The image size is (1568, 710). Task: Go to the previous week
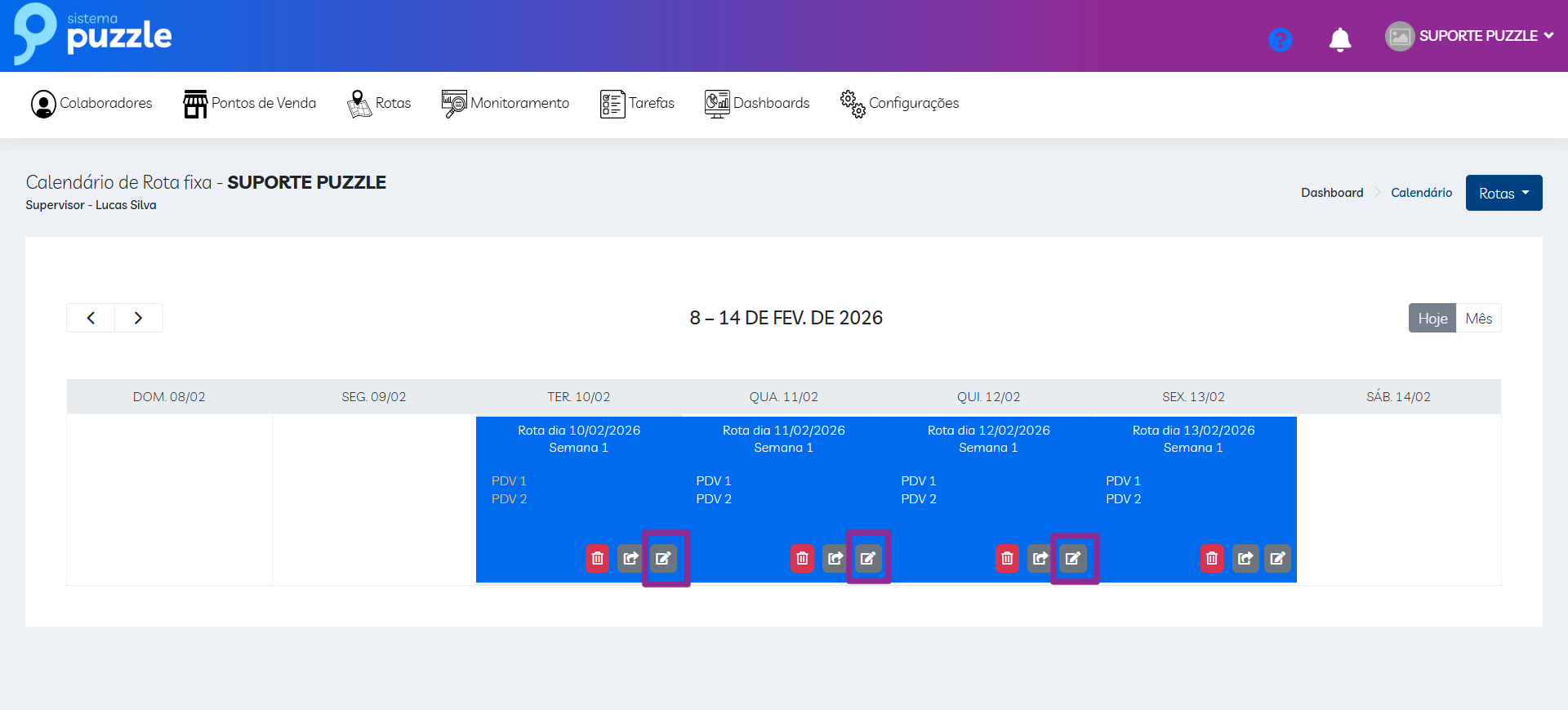91,318
